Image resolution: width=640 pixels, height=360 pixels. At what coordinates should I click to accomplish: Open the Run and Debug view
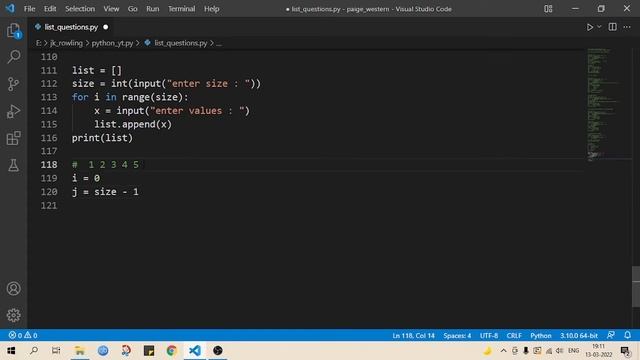click(13, 111)
